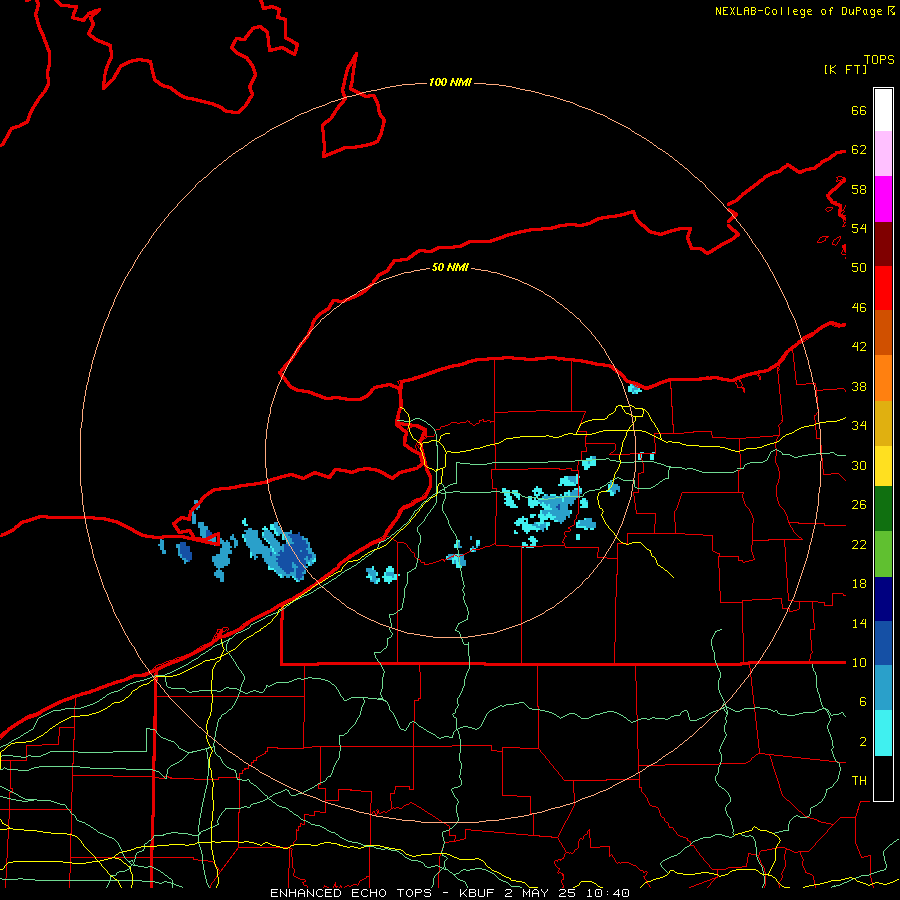
Task: Select the cyan legend color block
Action: (883, 733)
